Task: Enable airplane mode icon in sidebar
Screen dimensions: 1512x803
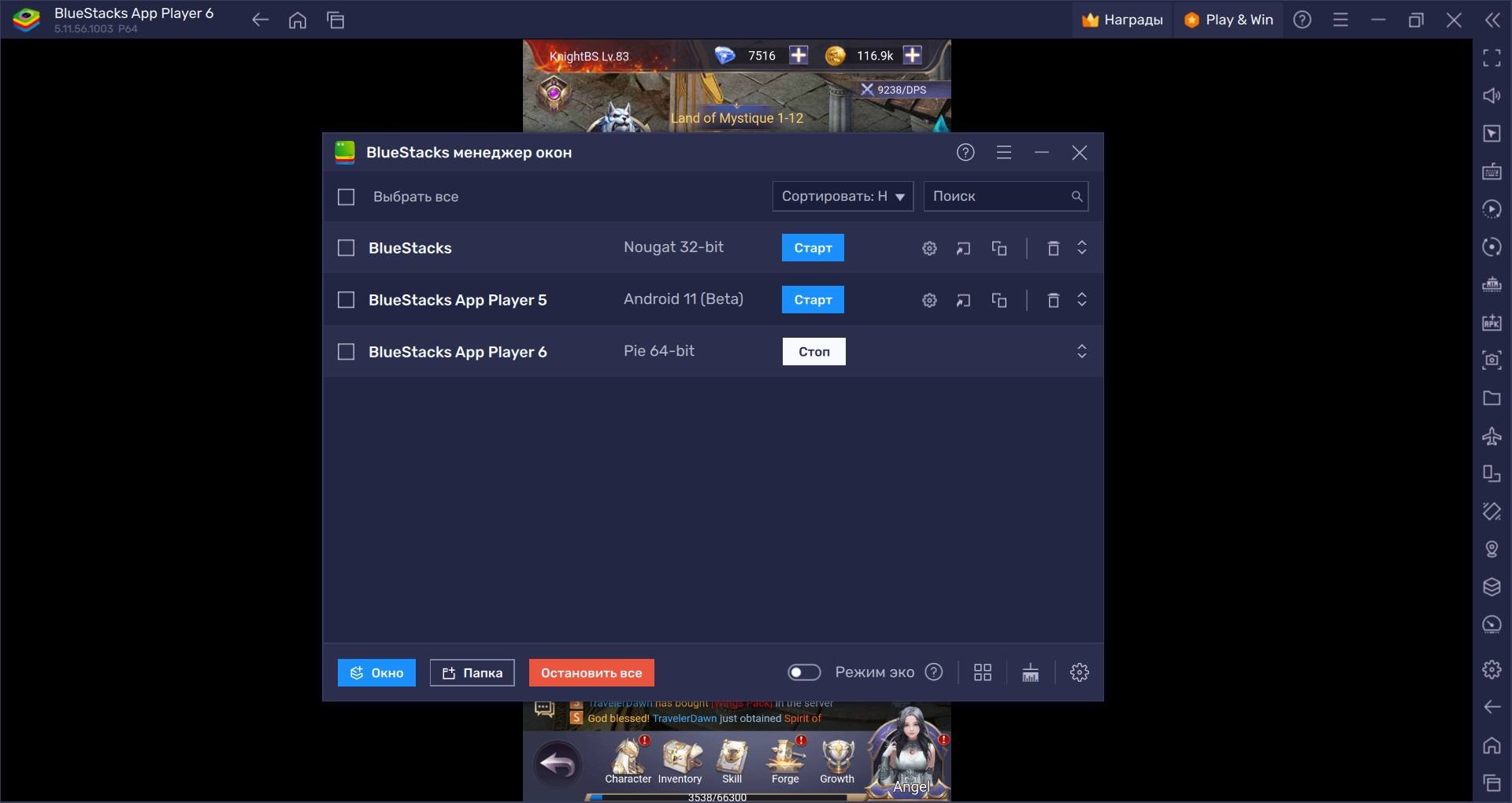Action: point(1492,436)
